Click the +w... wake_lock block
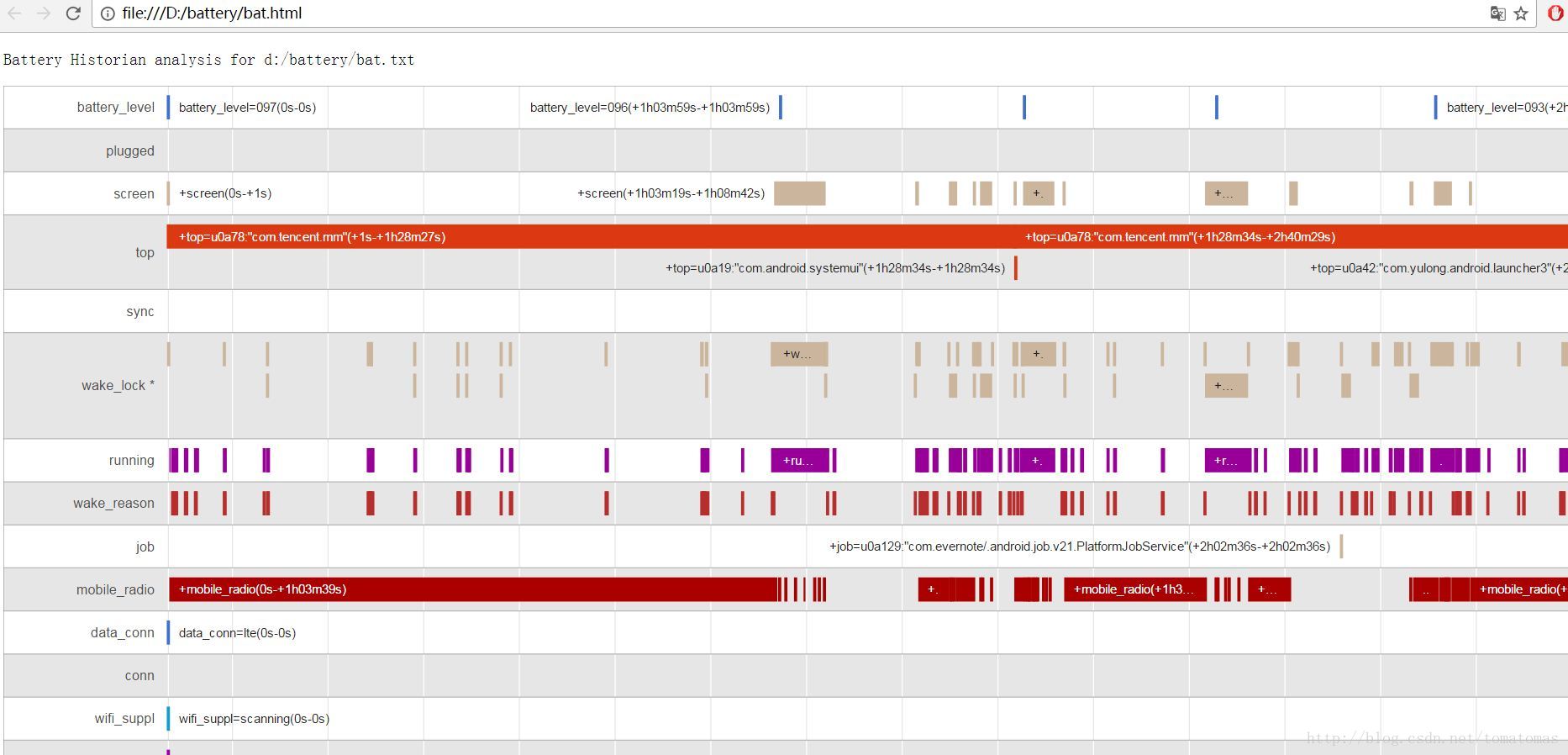The height and width of the screenshot is (755, 1568). [x=799, y=354]
